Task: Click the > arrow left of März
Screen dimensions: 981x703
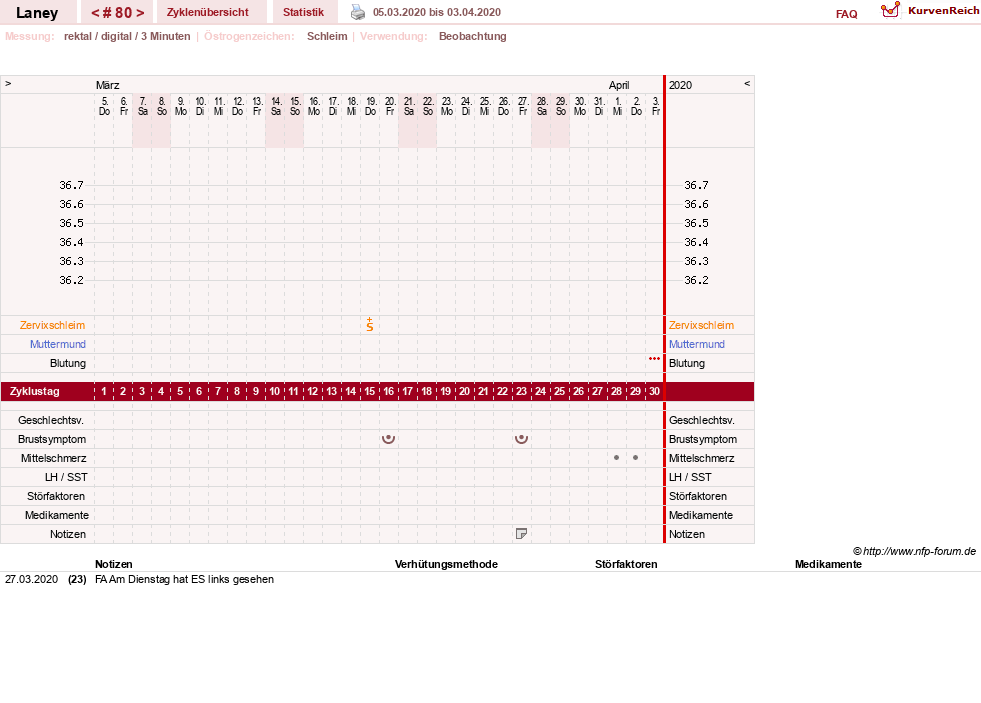Action: 8,83
